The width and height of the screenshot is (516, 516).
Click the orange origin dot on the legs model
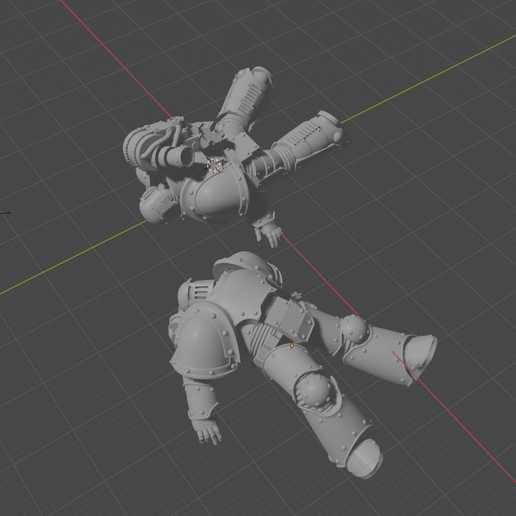pos(292,346)
